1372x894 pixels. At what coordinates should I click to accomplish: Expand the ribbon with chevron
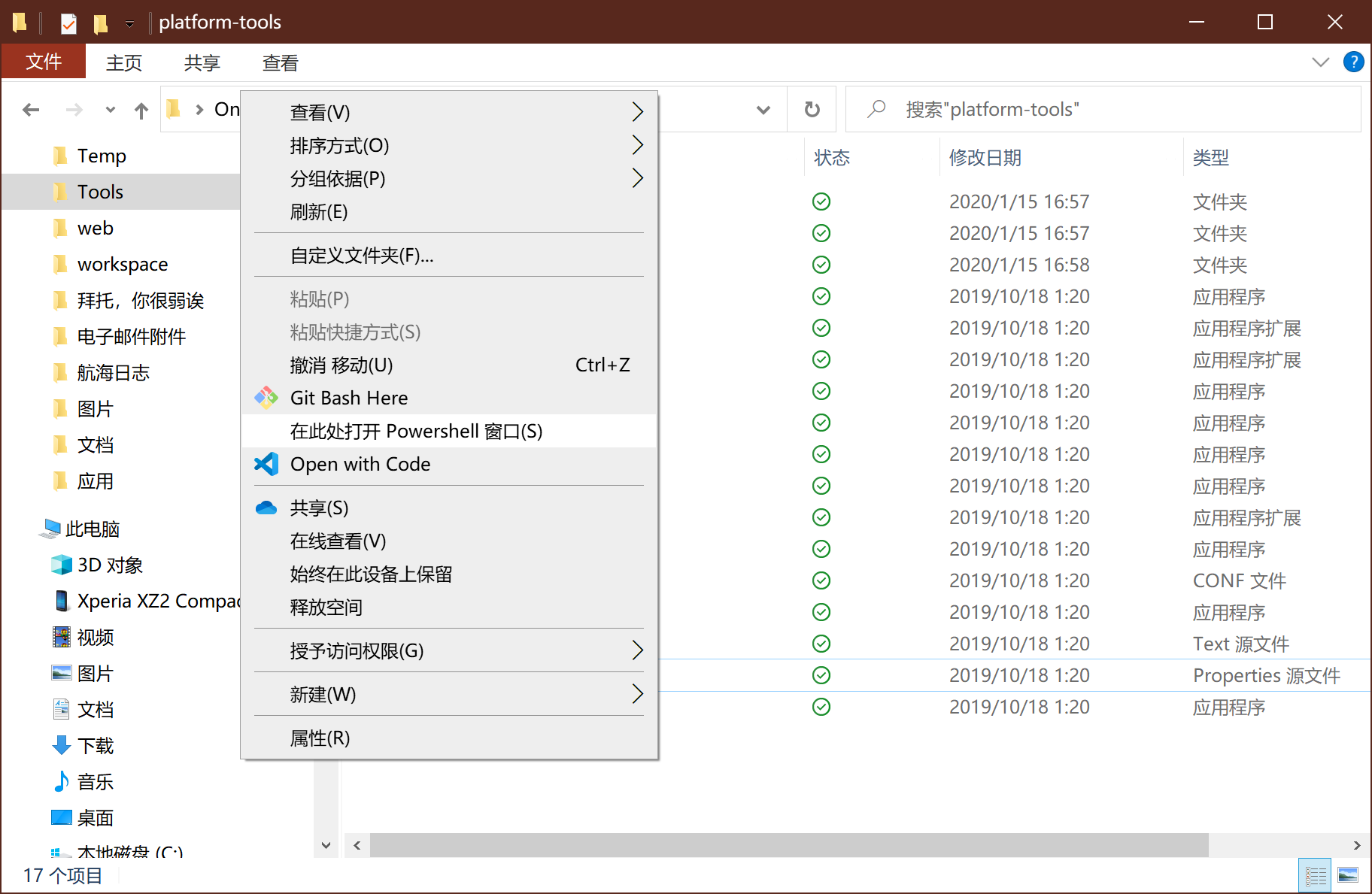1321,62
